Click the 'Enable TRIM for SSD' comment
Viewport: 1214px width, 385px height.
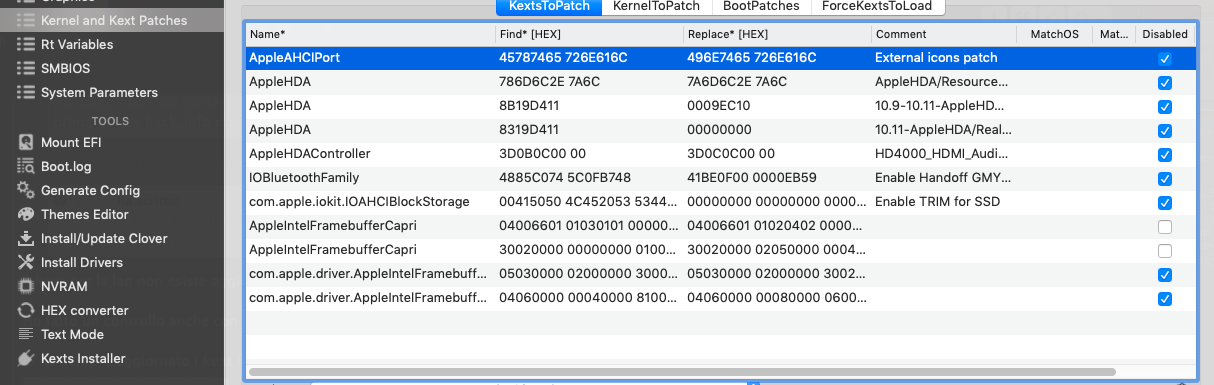[x=938, y=202]
